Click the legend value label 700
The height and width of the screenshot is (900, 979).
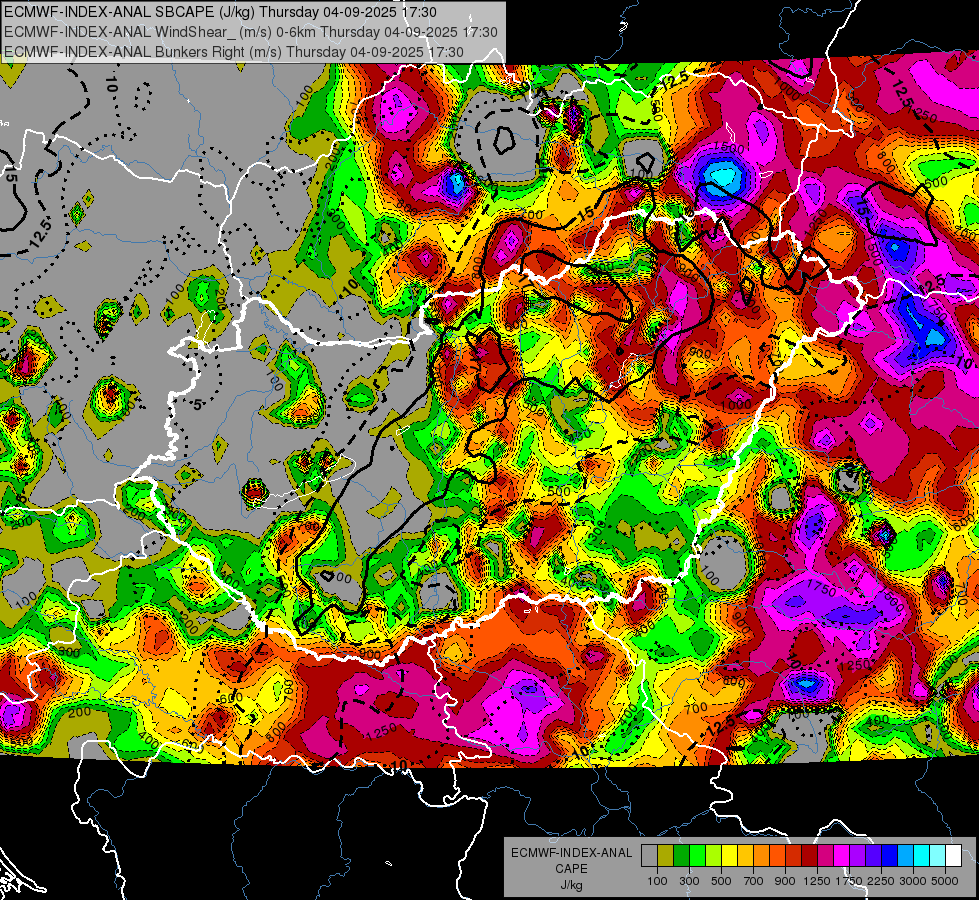pyautogui.click(x=753, y=881)
